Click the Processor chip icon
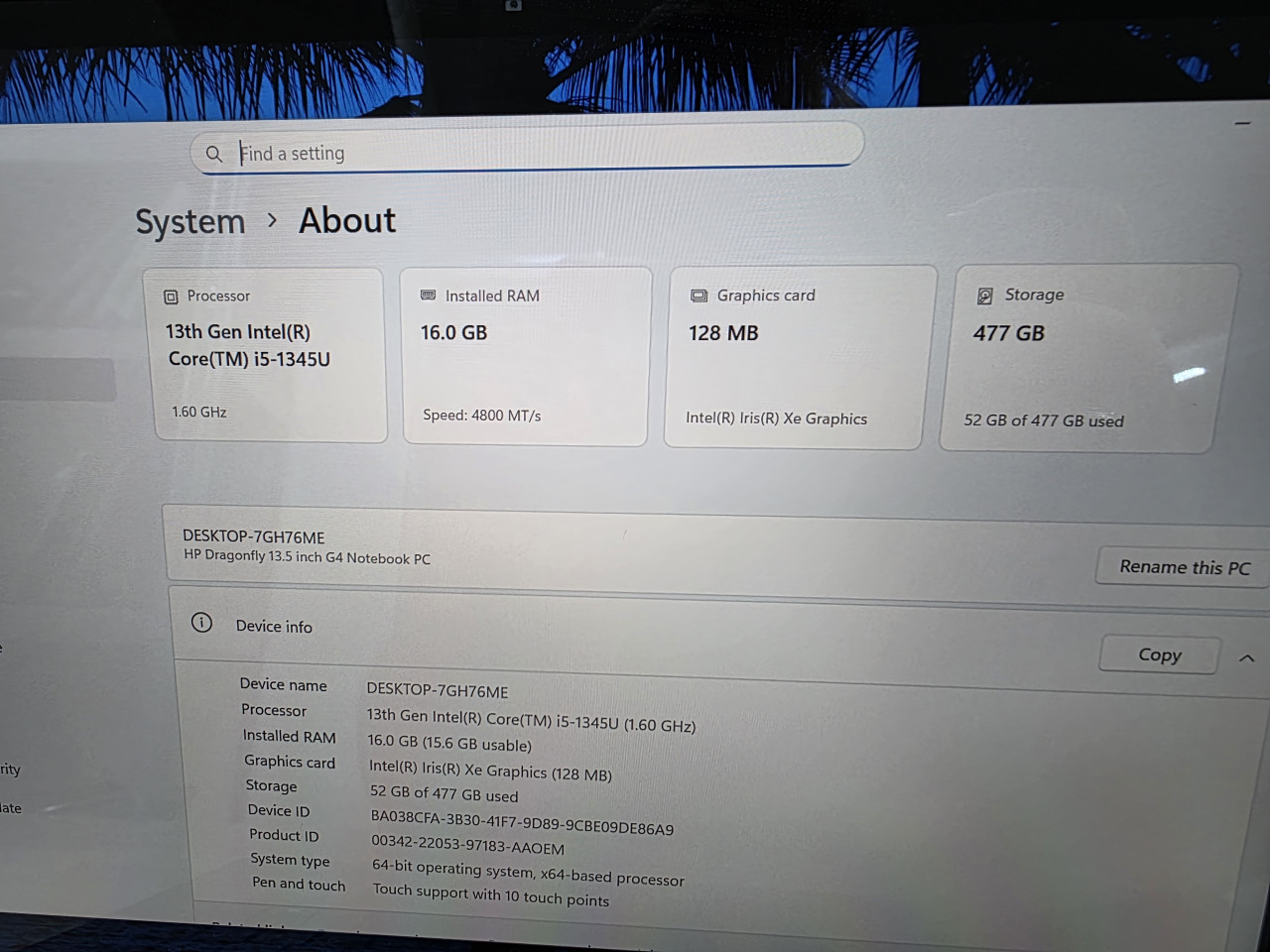The image size is (1270, 952). [x=171, y=297]
